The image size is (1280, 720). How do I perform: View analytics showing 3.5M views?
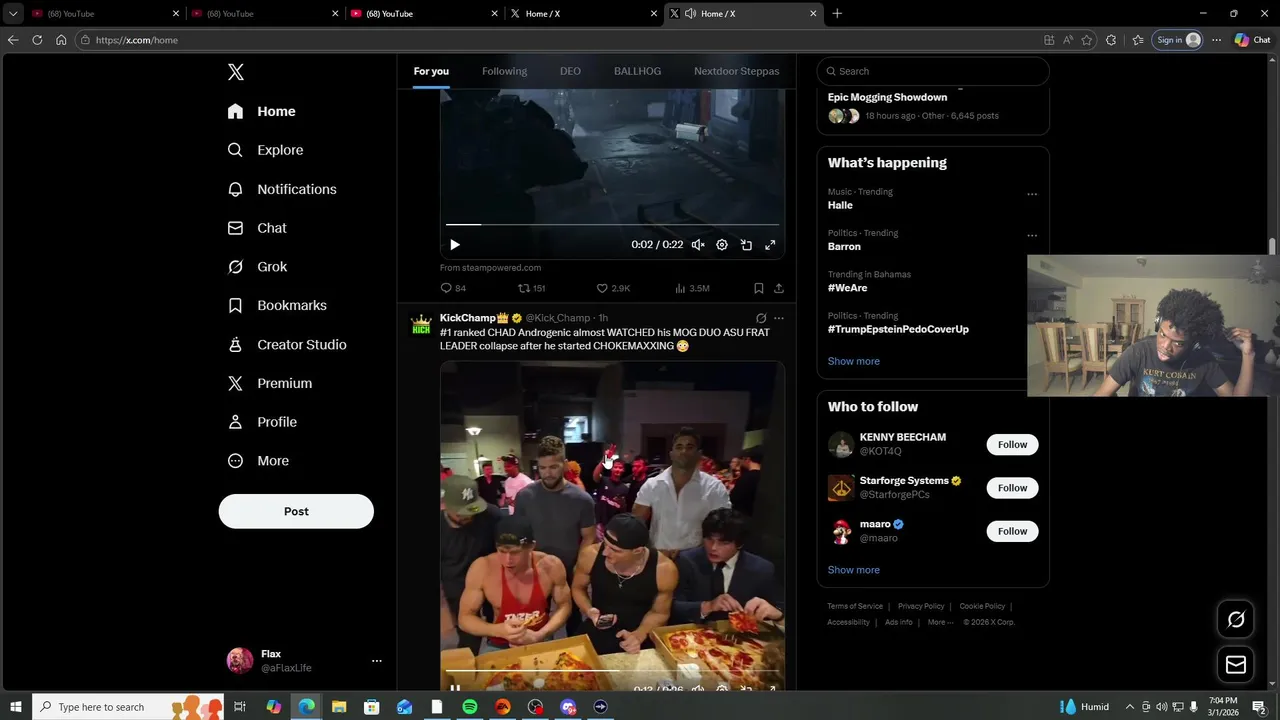coord(692,288)
